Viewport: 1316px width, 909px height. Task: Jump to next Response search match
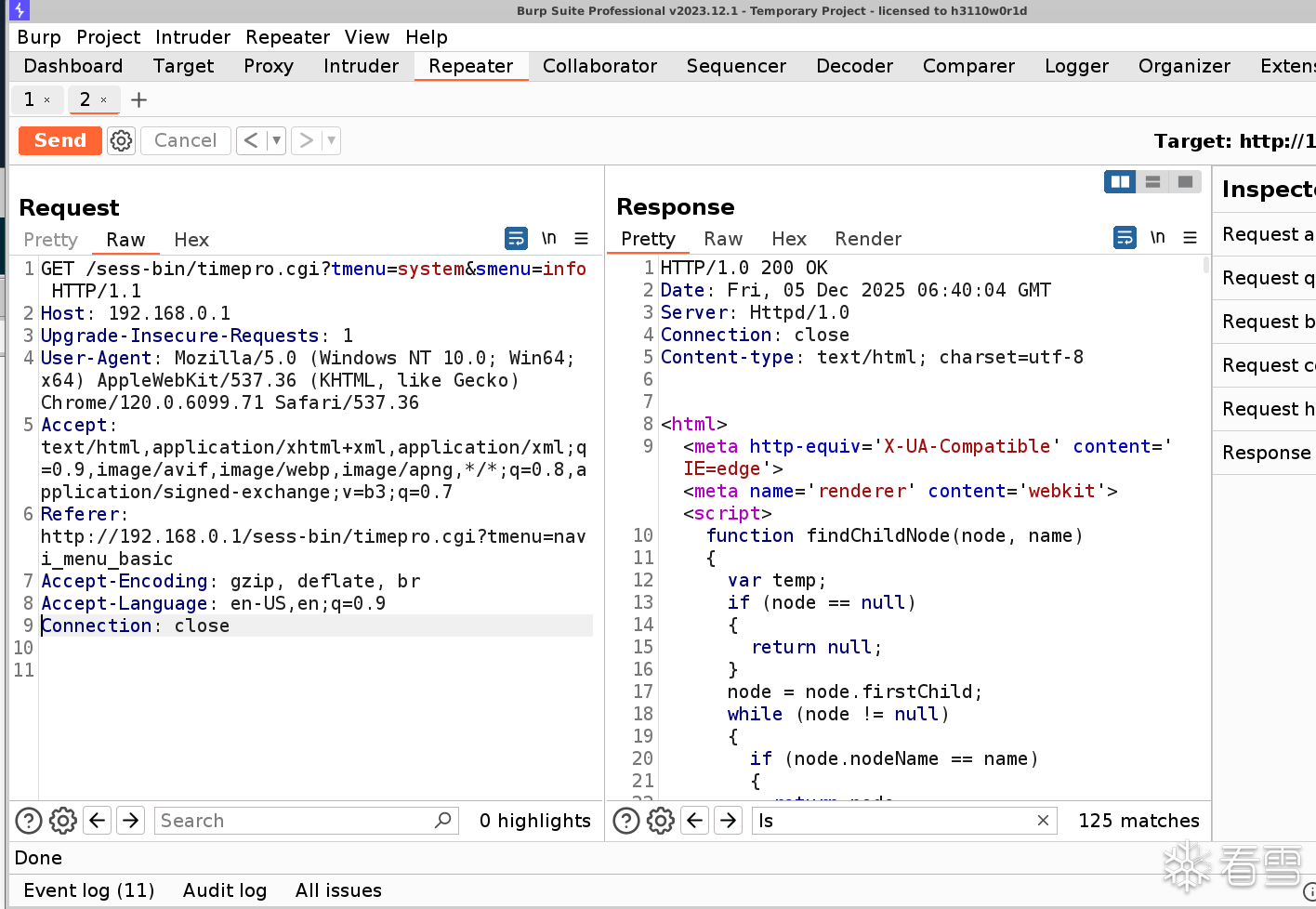pyautogui.click(x=729, y=821)
